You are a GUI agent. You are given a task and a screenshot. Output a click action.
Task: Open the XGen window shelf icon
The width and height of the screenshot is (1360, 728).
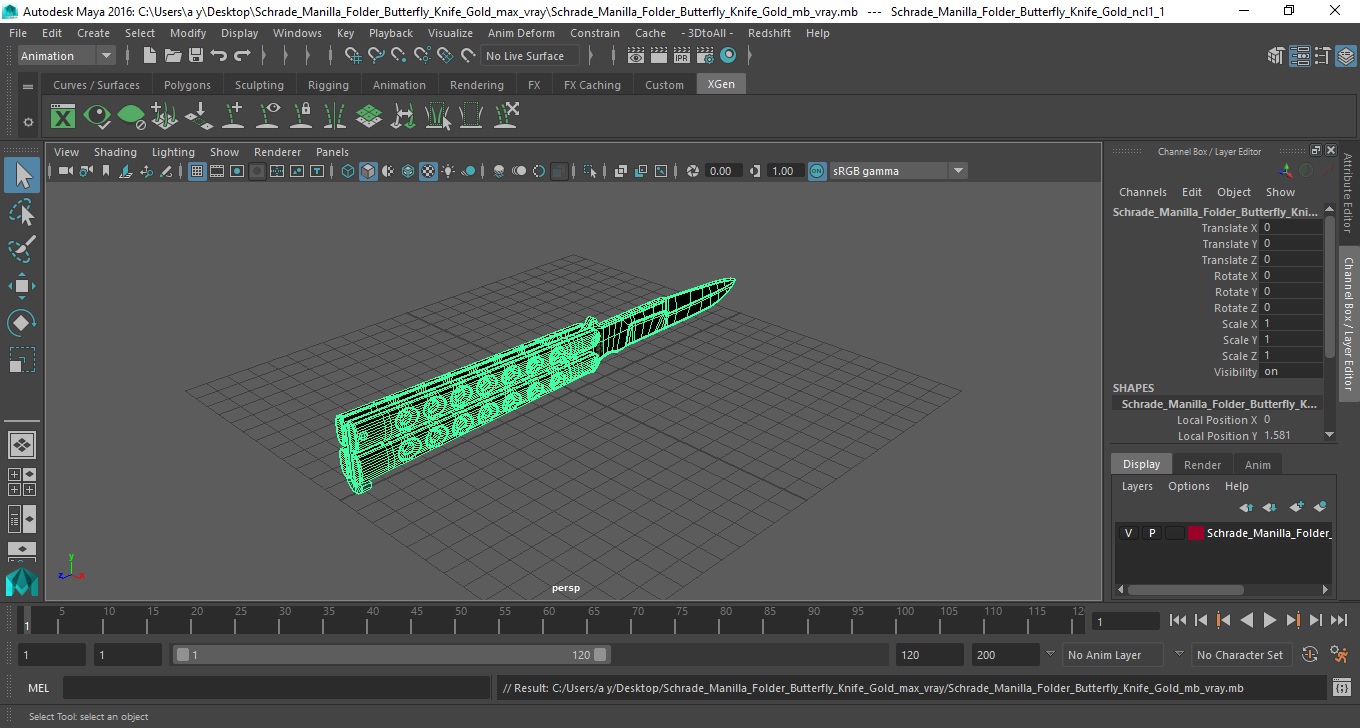click(63, 117)
